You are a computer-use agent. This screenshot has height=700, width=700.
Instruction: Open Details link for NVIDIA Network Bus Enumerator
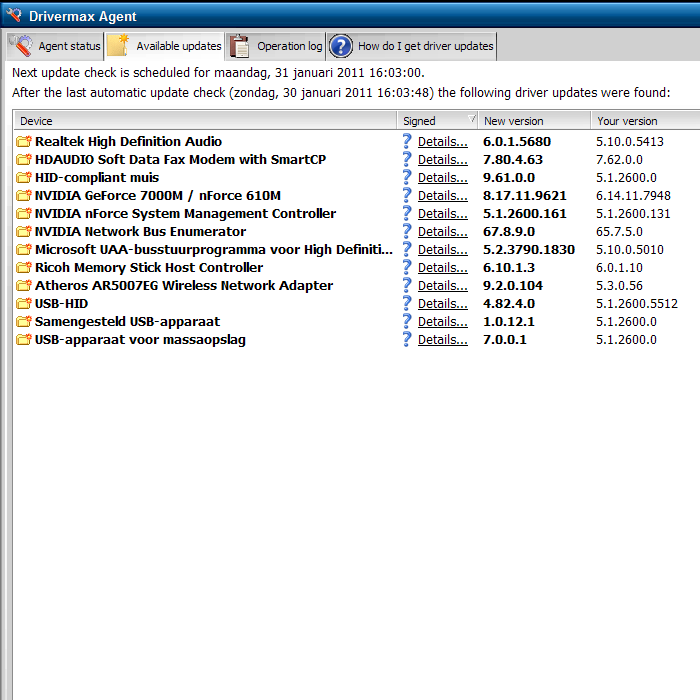point(443,231)
